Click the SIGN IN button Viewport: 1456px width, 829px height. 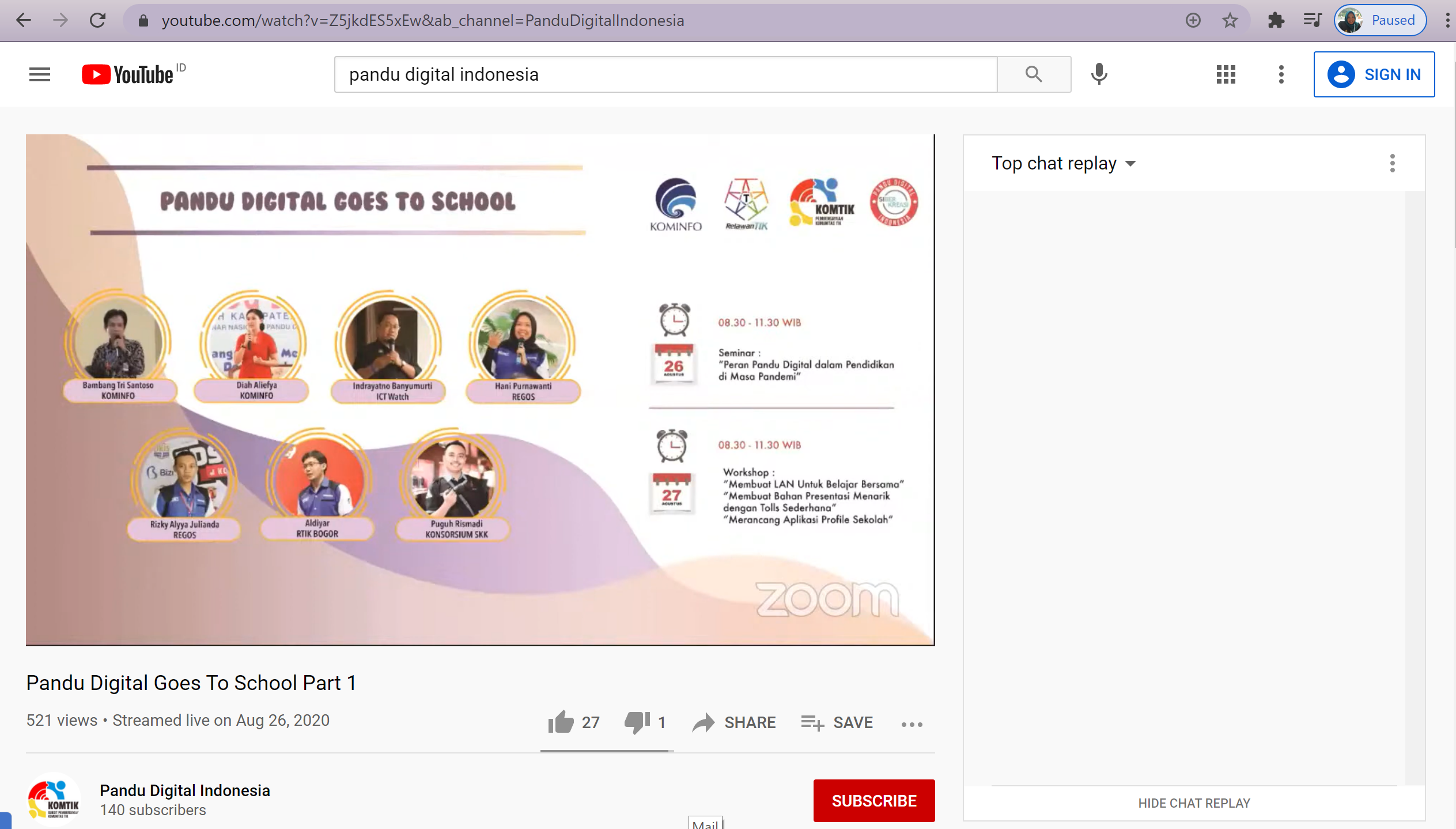click(1374, 74)
